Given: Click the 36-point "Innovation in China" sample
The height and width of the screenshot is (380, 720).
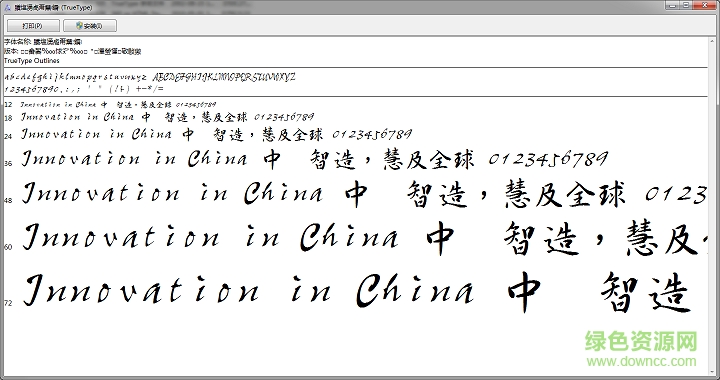Looking at the screenshot, I should pos(135,159).
